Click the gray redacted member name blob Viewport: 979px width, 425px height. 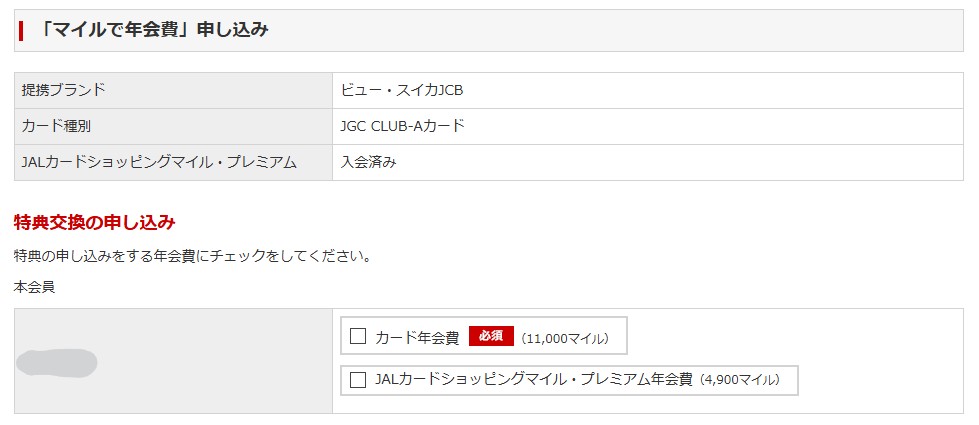57,363
